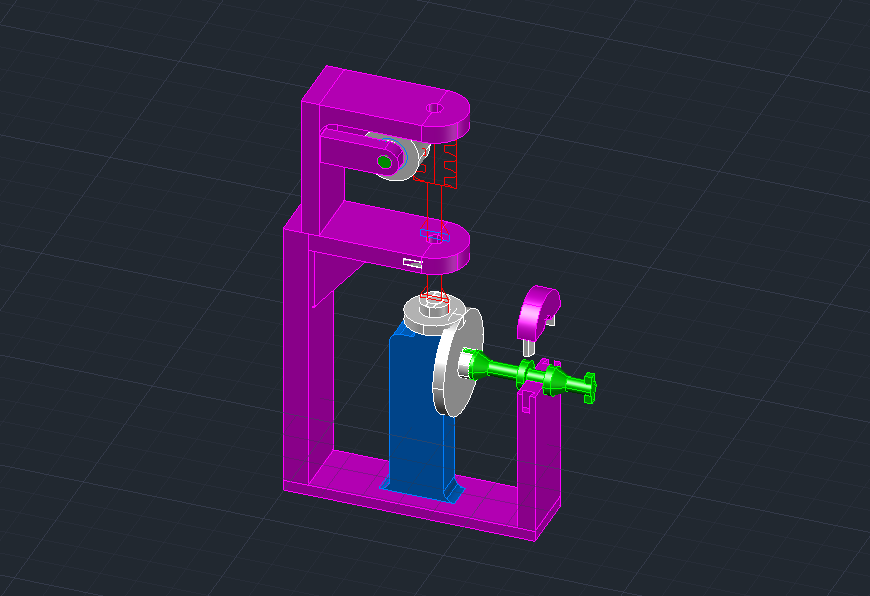Click the gray hub atop the blue column
Viewport: 870px width, 596px height.
[425, 311]
